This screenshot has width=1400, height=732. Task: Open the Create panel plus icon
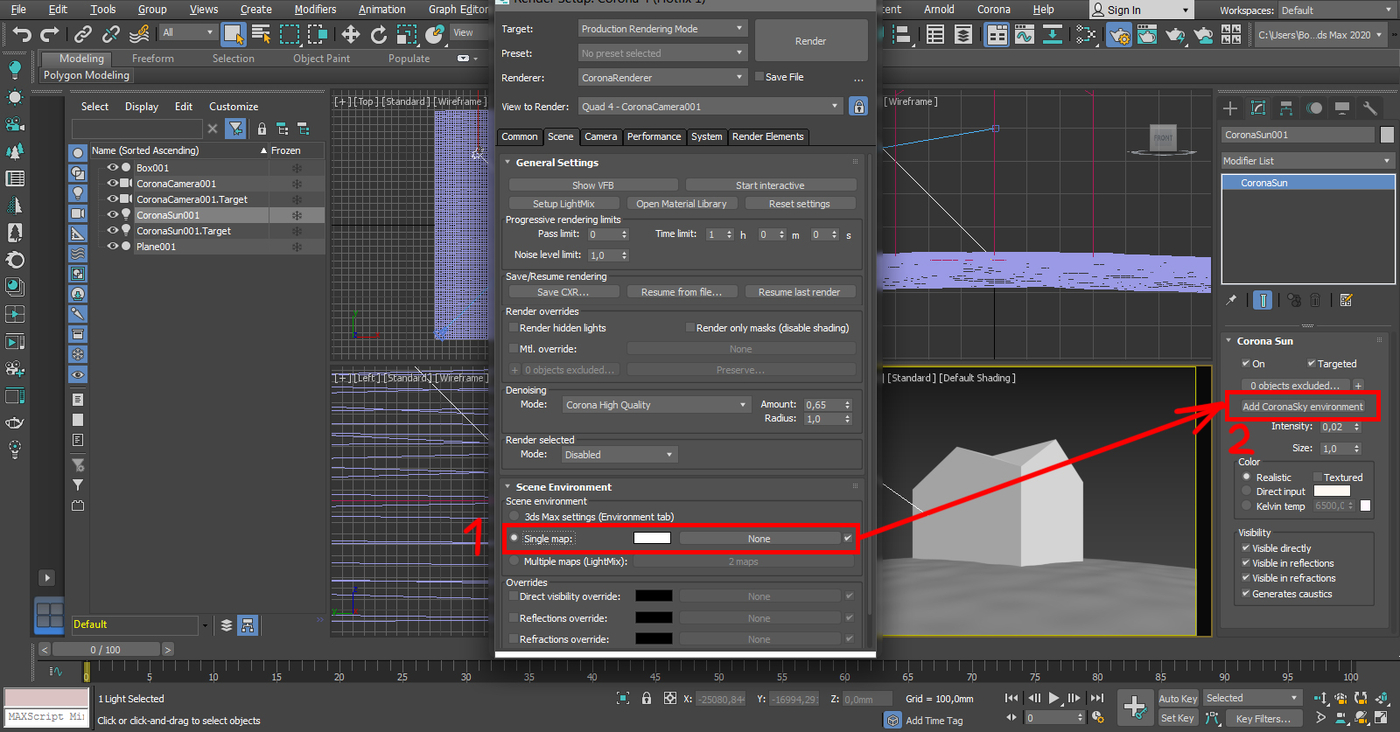point(1230,108)
